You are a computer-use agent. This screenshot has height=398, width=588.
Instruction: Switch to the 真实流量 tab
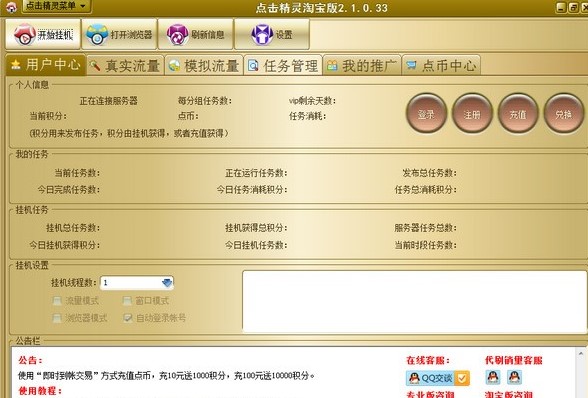point(126,65)
